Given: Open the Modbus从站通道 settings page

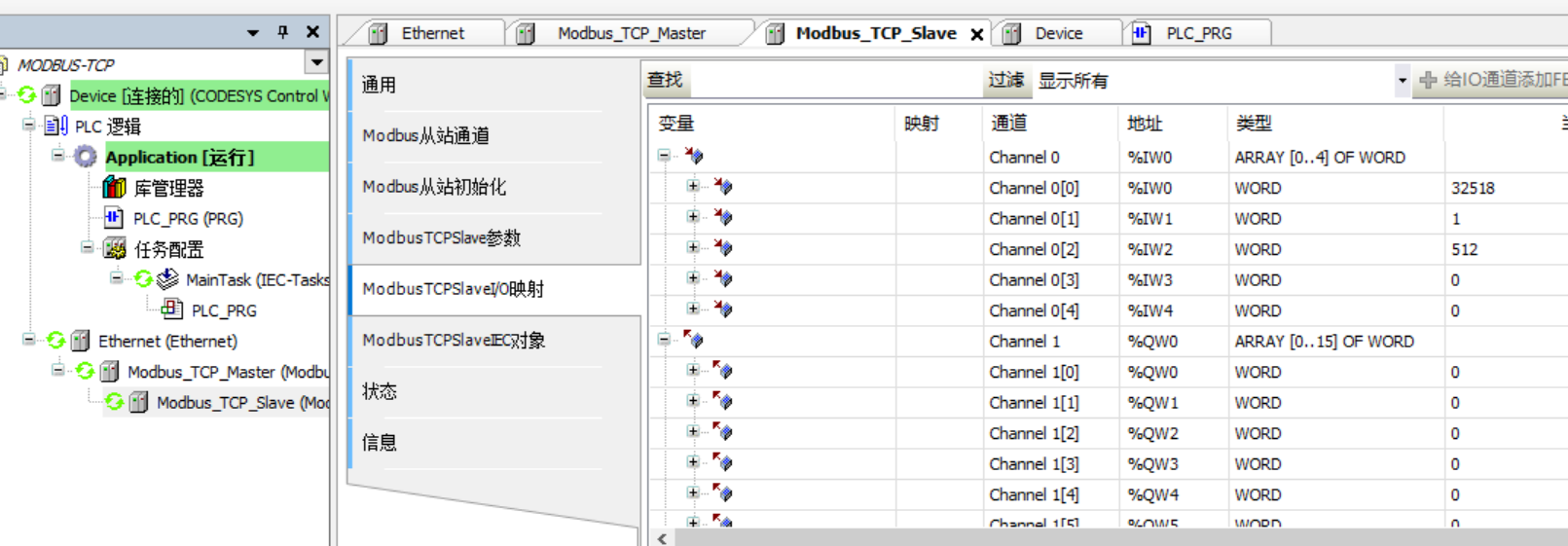Looking at the screenshot, I should pos(425,135).
